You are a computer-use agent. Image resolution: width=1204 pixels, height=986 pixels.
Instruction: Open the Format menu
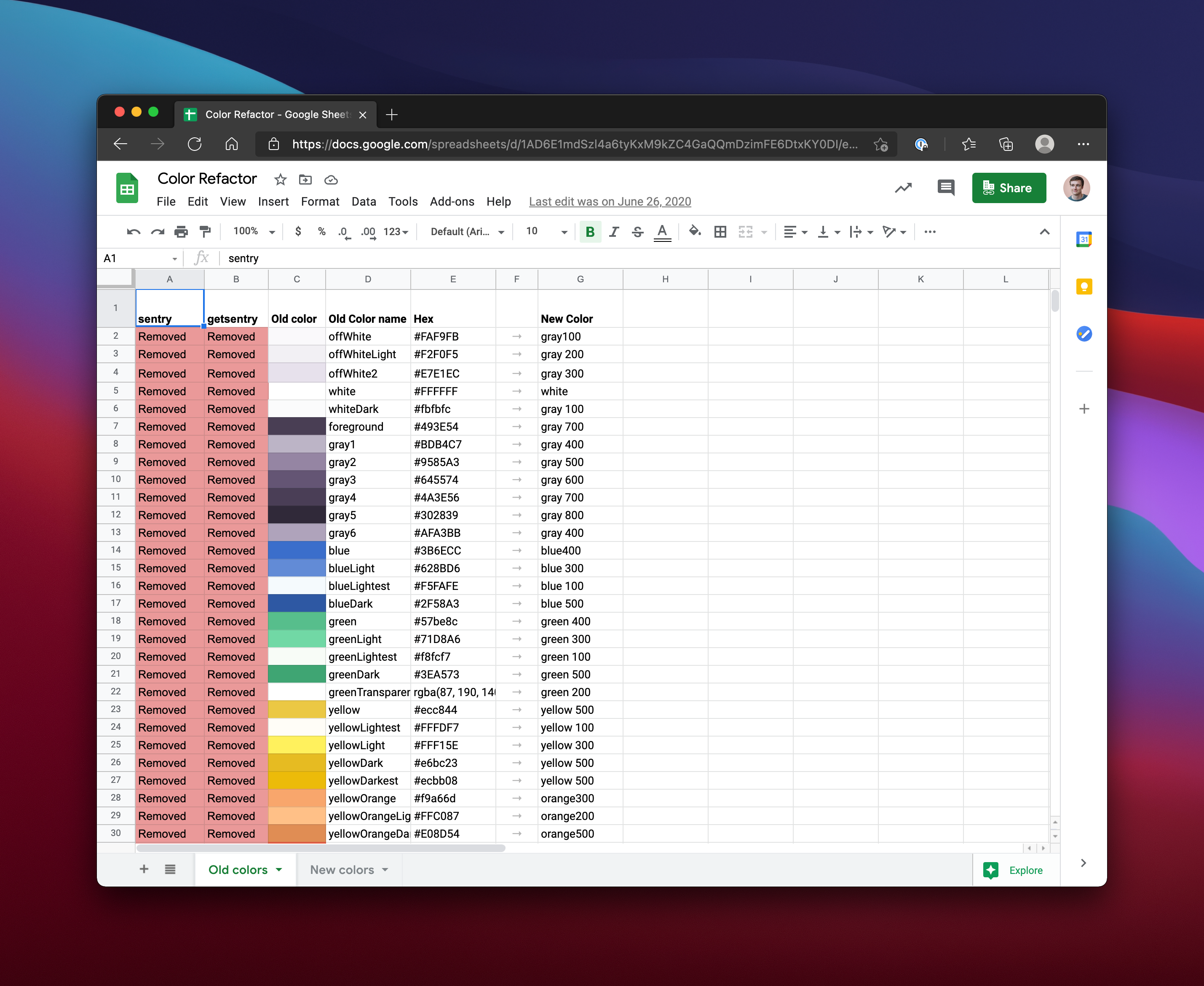point(320,202)
